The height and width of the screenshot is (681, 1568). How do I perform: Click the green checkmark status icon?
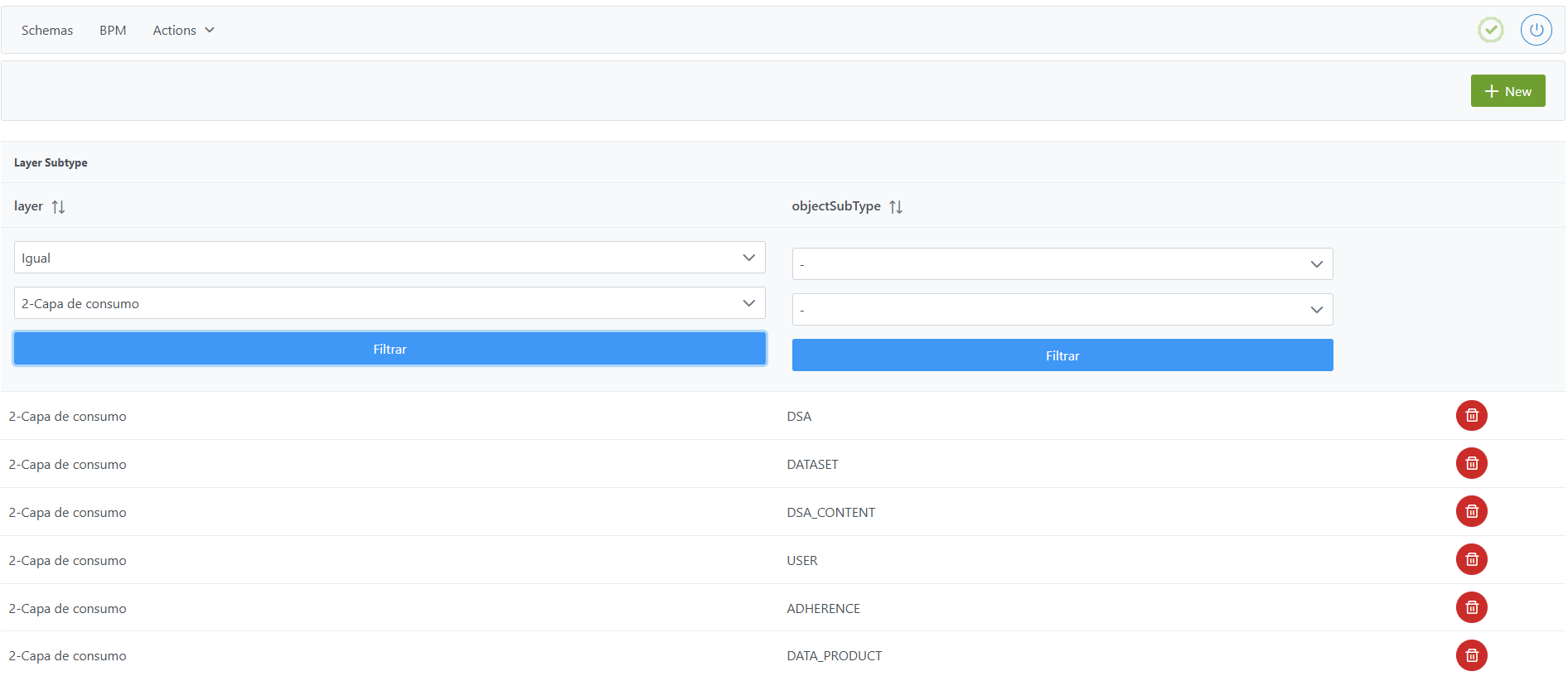tap(1490, 31)
